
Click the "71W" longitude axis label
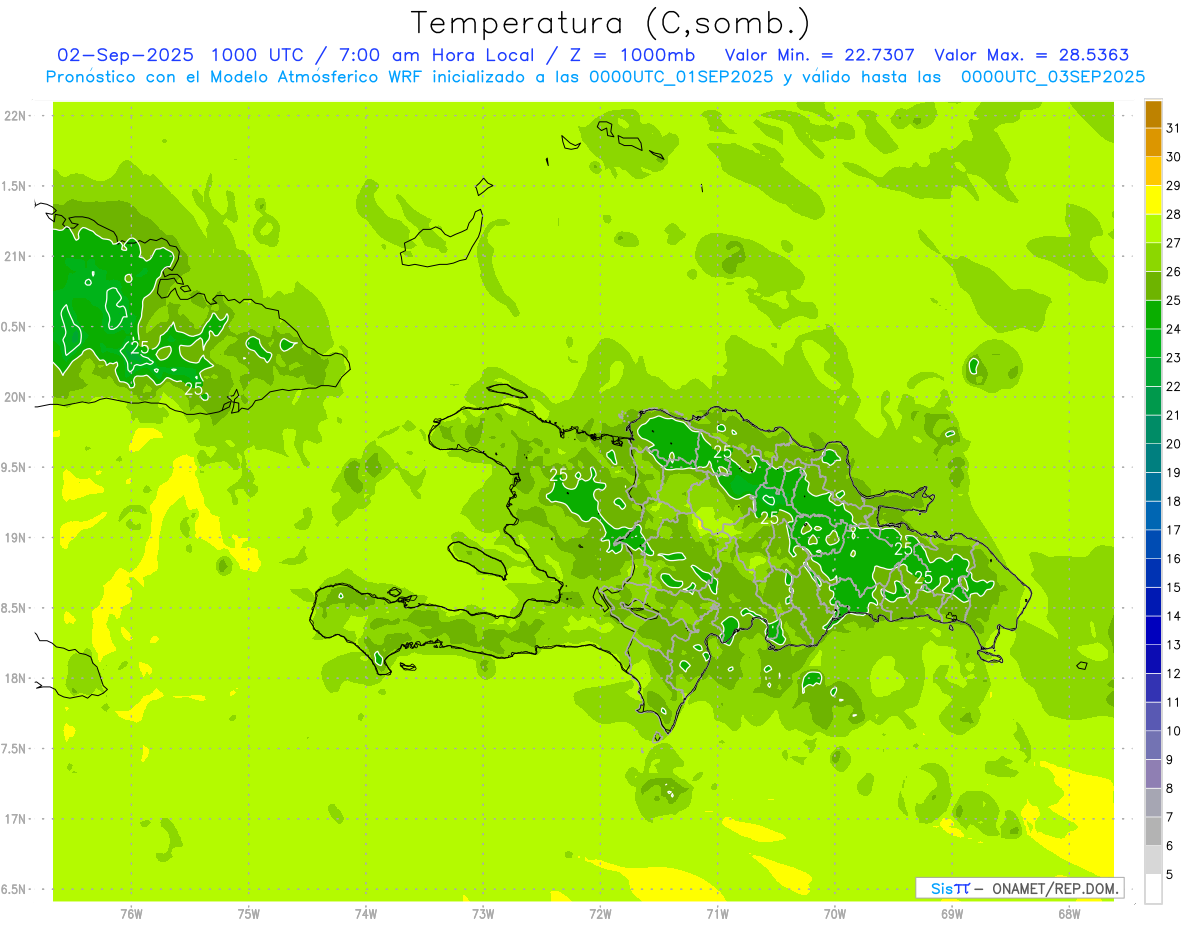pos(717,914)
